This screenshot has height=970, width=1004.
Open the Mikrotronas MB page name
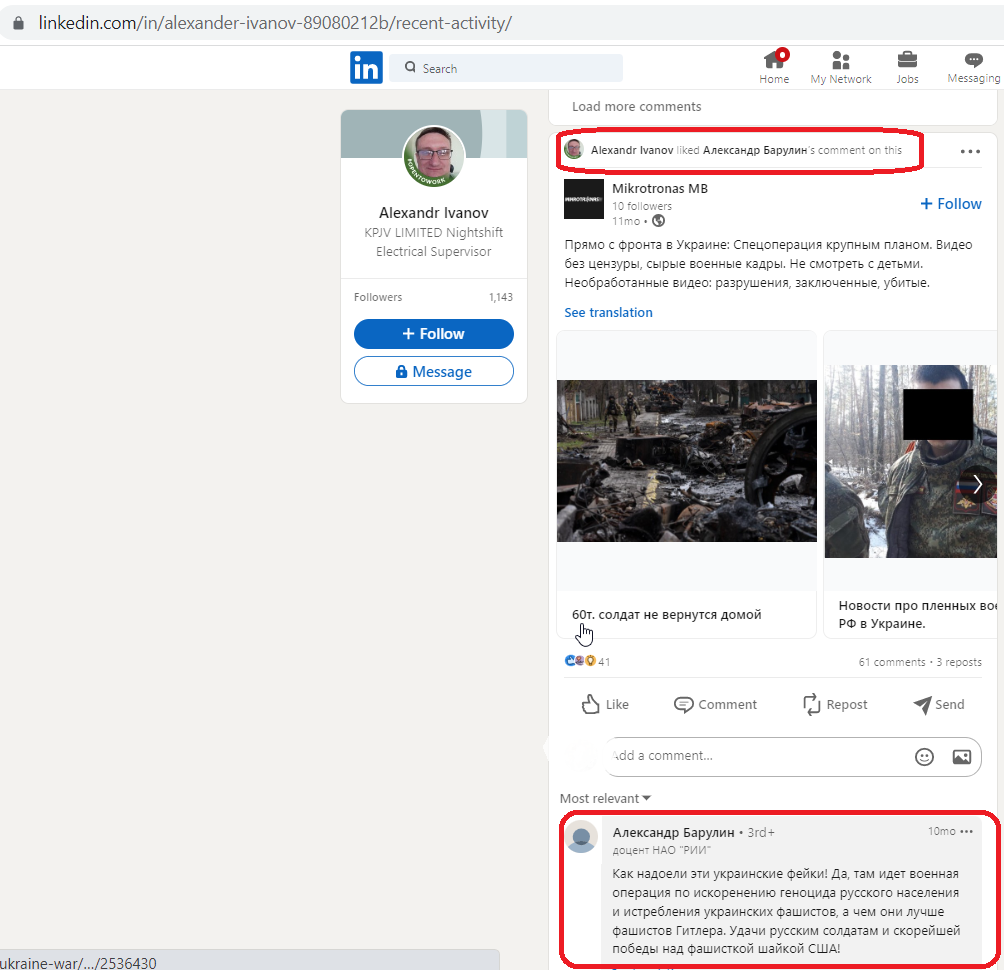pyautogui.click(x=660, y=188)
